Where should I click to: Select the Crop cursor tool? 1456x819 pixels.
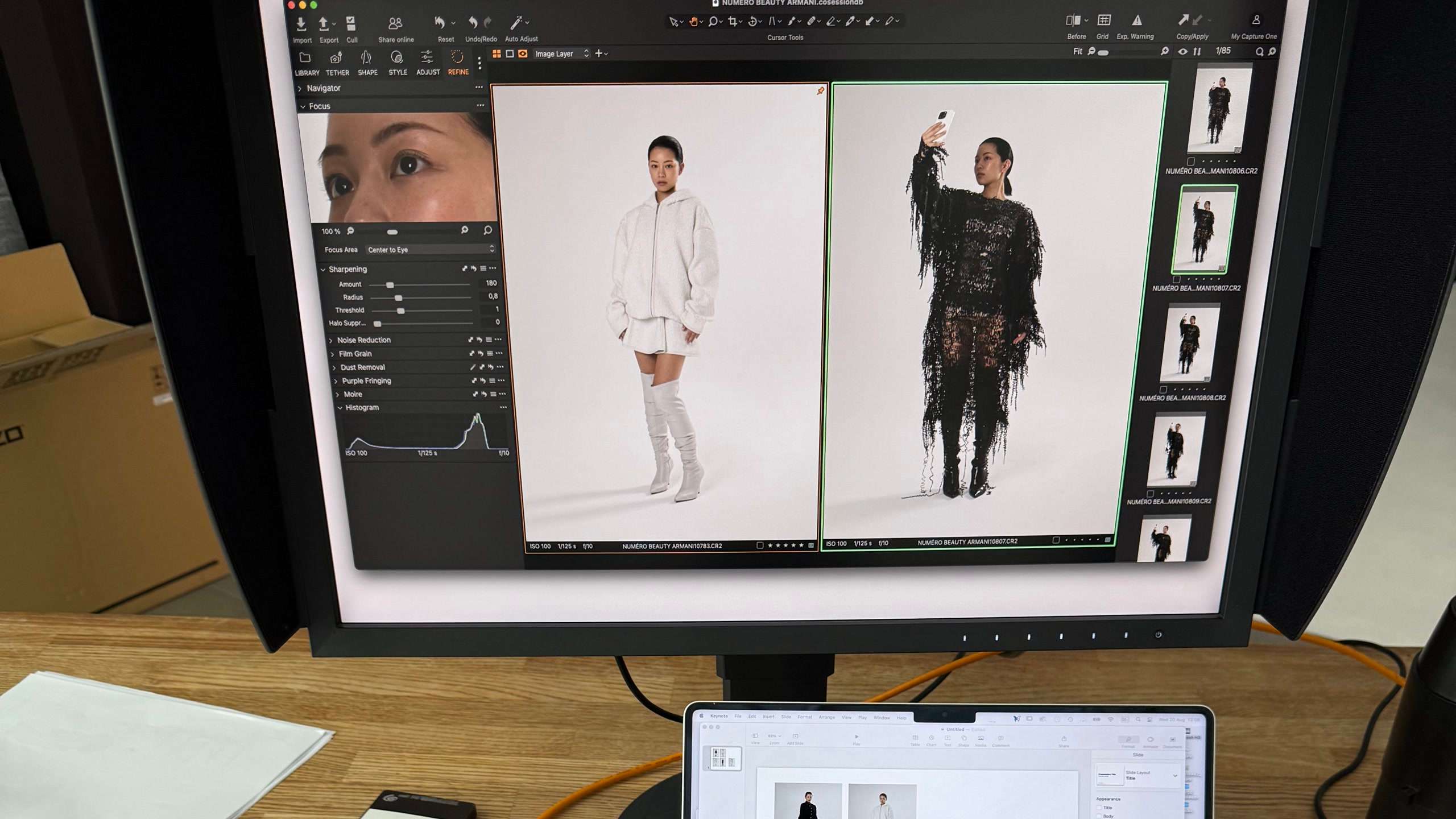tap(733, 22)
